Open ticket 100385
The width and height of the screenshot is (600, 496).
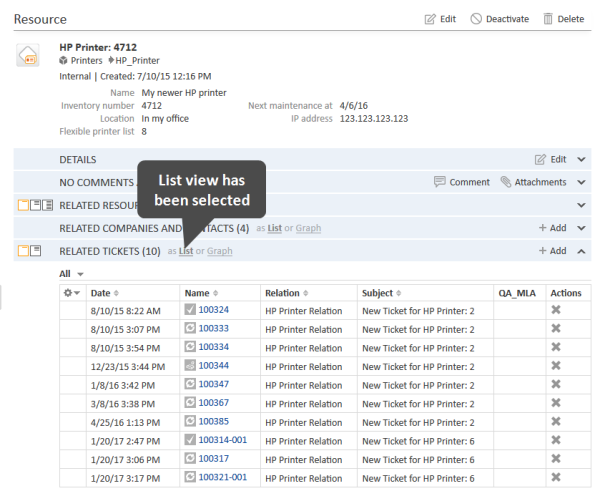click(214, 421)
